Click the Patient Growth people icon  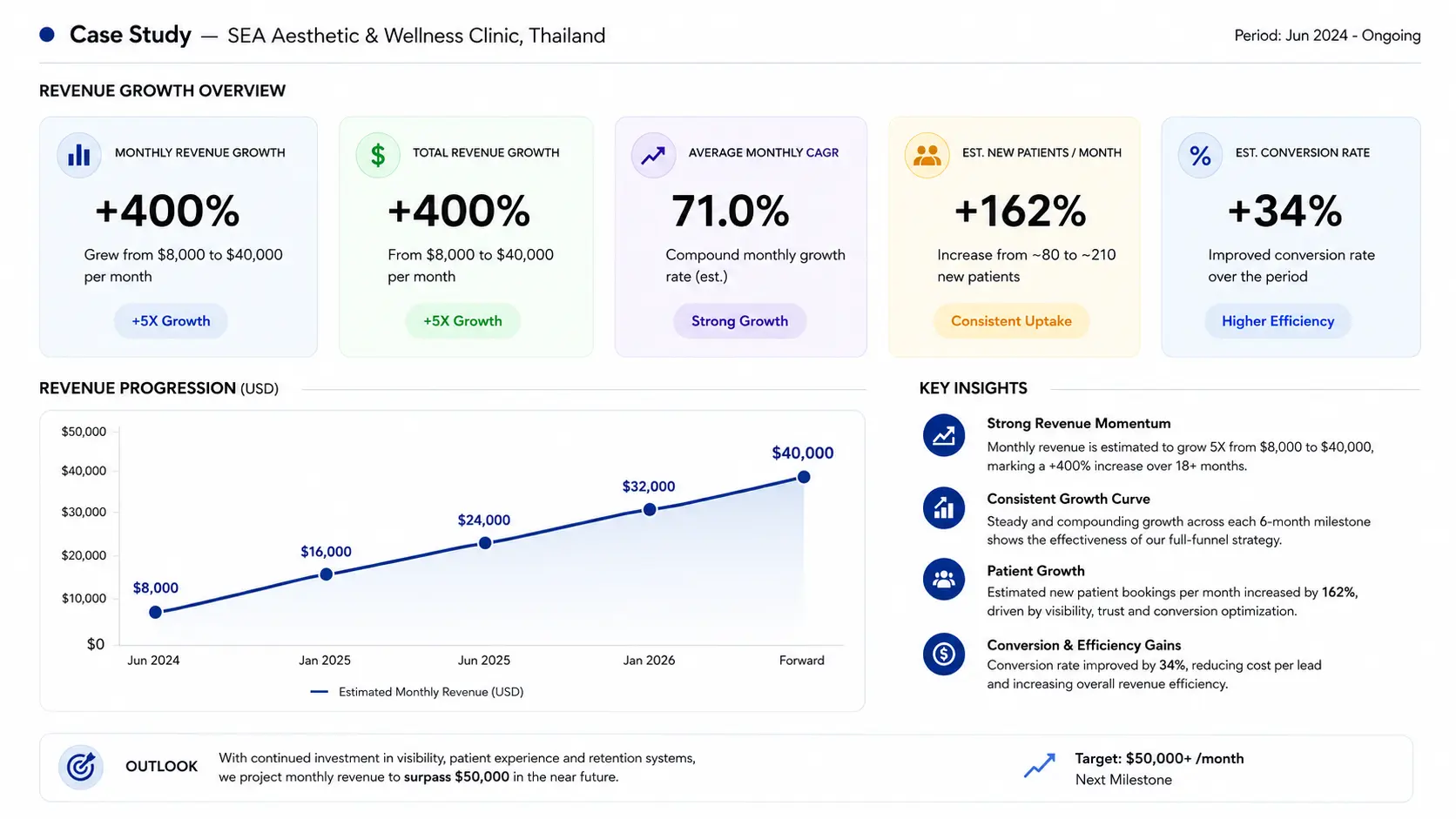coord(944,580)
